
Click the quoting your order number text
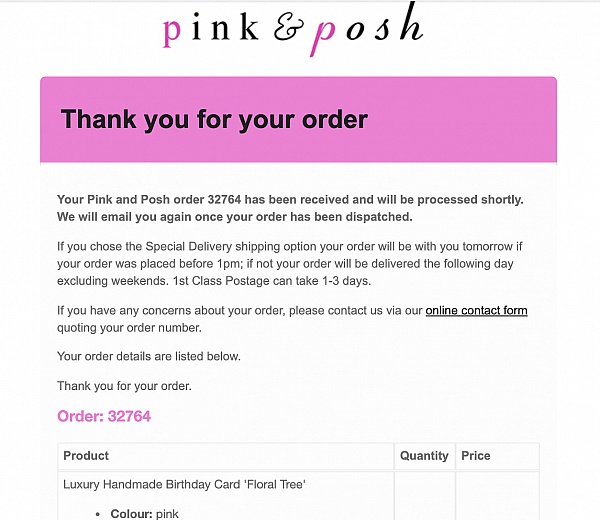pyautogui.click(x=129, y=328)
